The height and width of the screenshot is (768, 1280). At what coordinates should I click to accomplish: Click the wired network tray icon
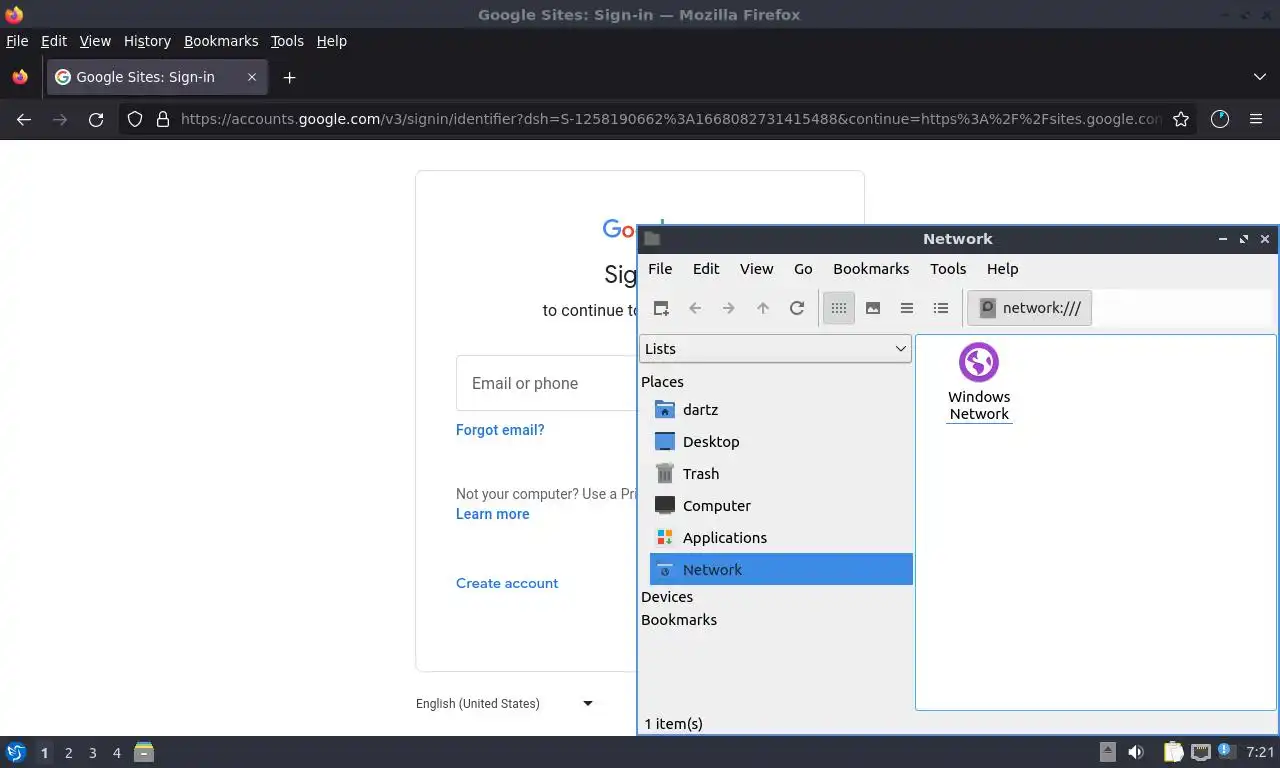pos(1201,752)
